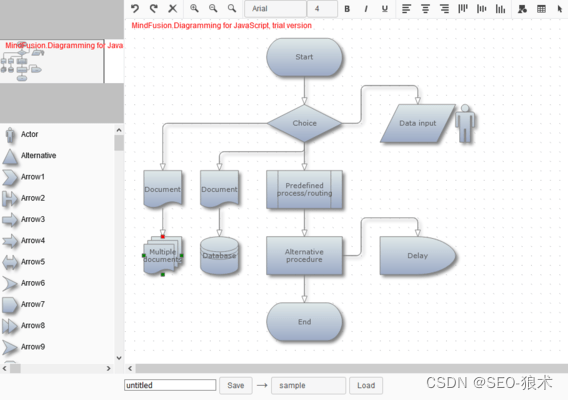Select the Delay node
568x400 pixels.
click(418, 256)
